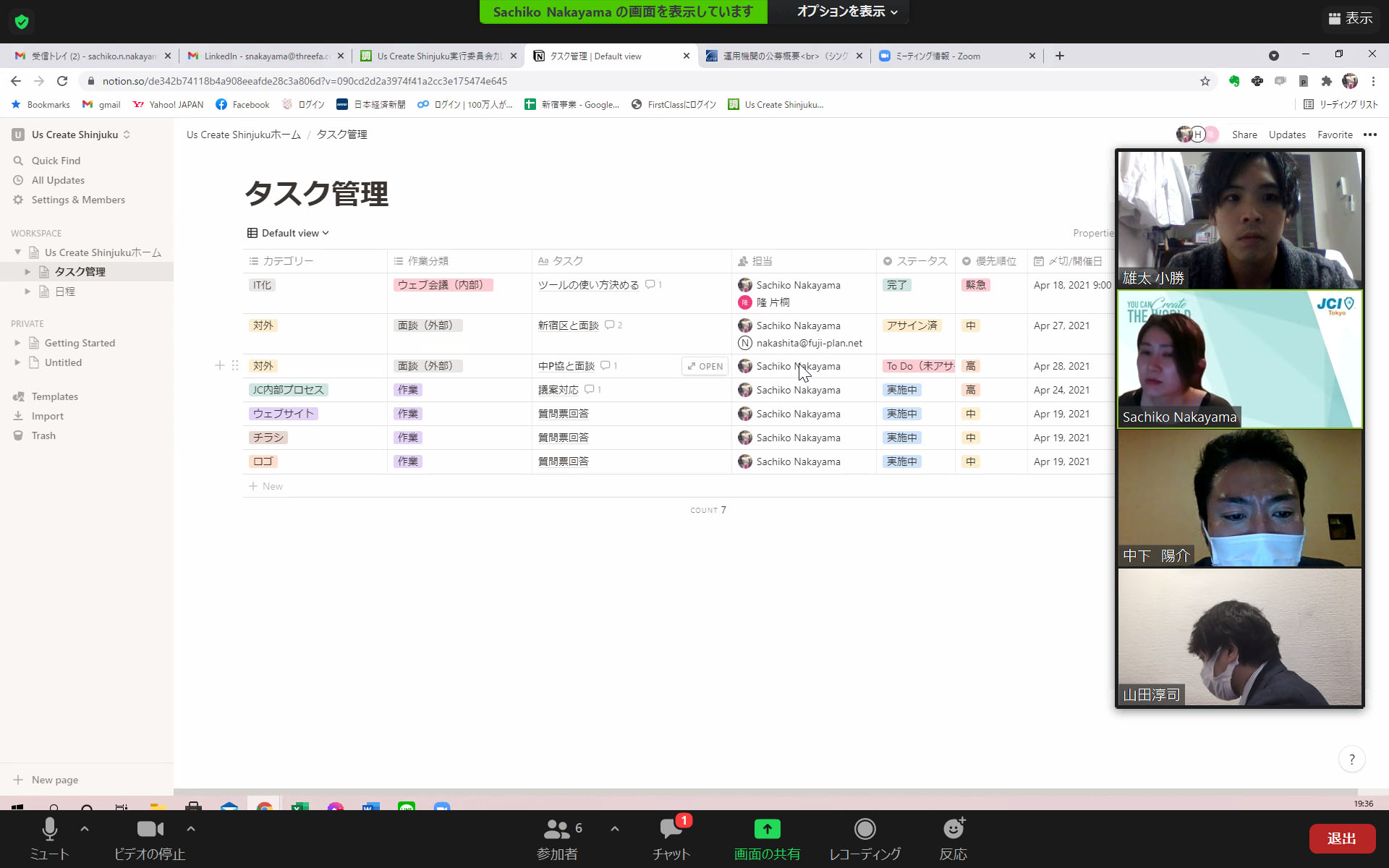Start recording with the record icon
This screenshot has height=868, width=1389.
(x=865, y=829)
